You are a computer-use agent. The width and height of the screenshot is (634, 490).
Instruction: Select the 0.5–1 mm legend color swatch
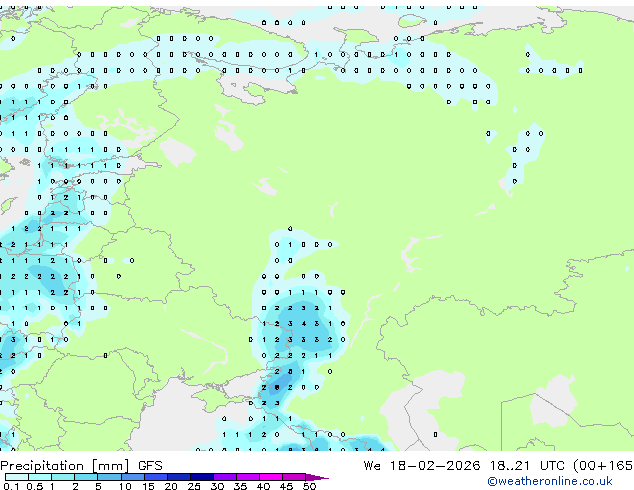coord(40,477)
